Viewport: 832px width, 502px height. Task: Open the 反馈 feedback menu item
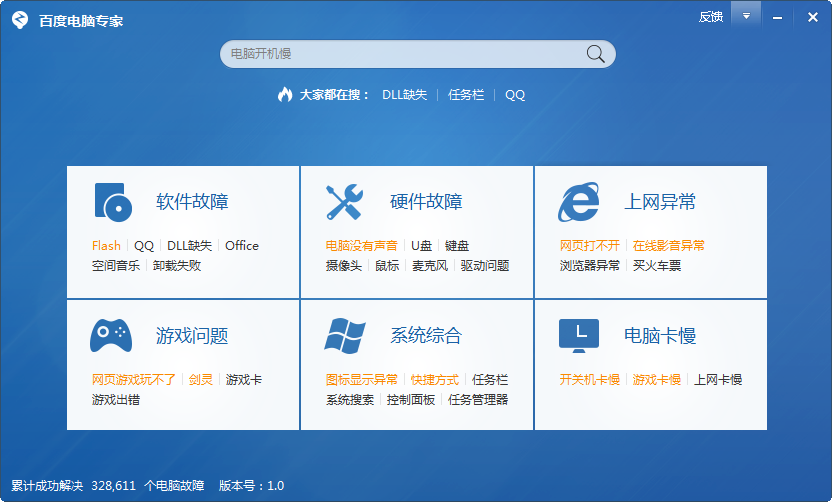(711, 16)
